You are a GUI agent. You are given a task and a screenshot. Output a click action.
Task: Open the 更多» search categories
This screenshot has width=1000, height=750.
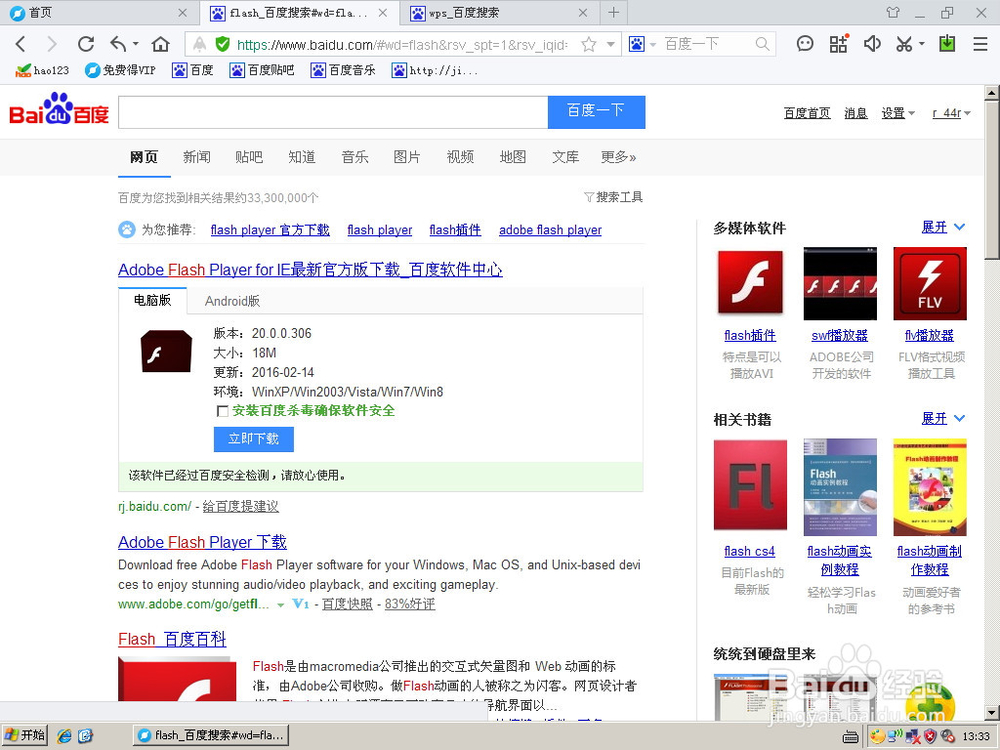click(x=618, y=157)
